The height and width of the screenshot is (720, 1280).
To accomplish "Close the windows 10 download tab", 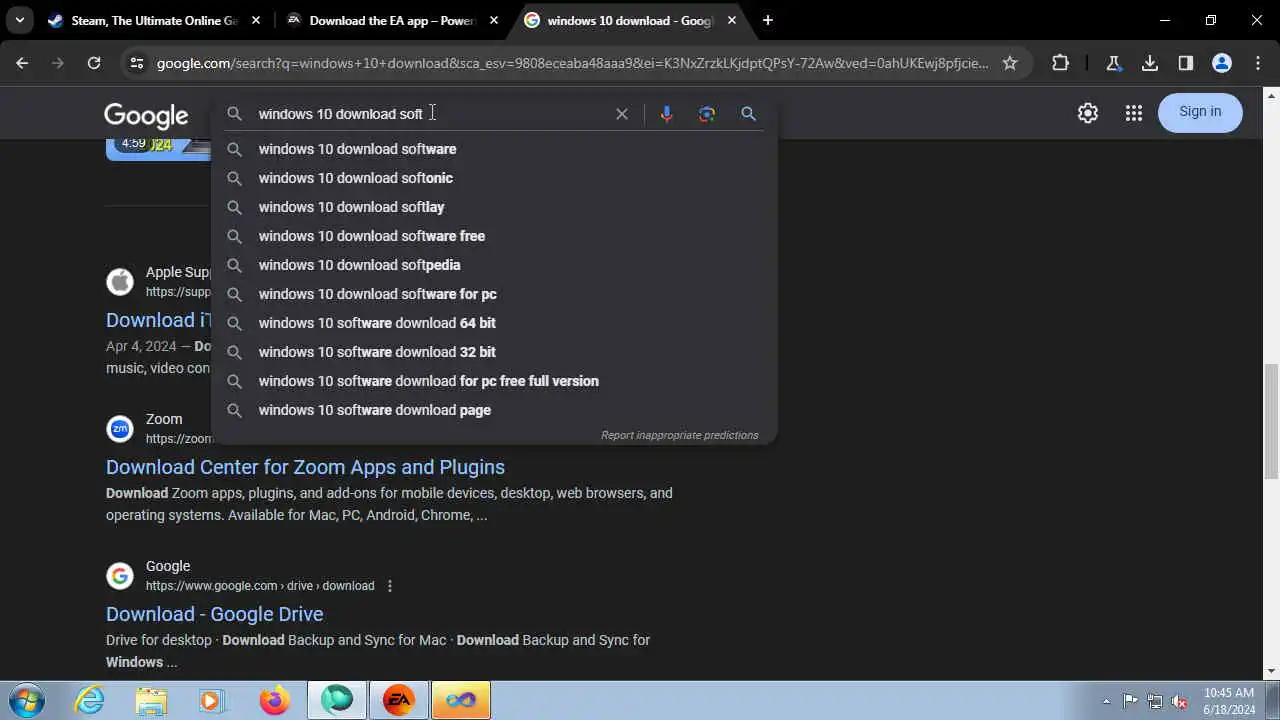I will tap(731, 20).
